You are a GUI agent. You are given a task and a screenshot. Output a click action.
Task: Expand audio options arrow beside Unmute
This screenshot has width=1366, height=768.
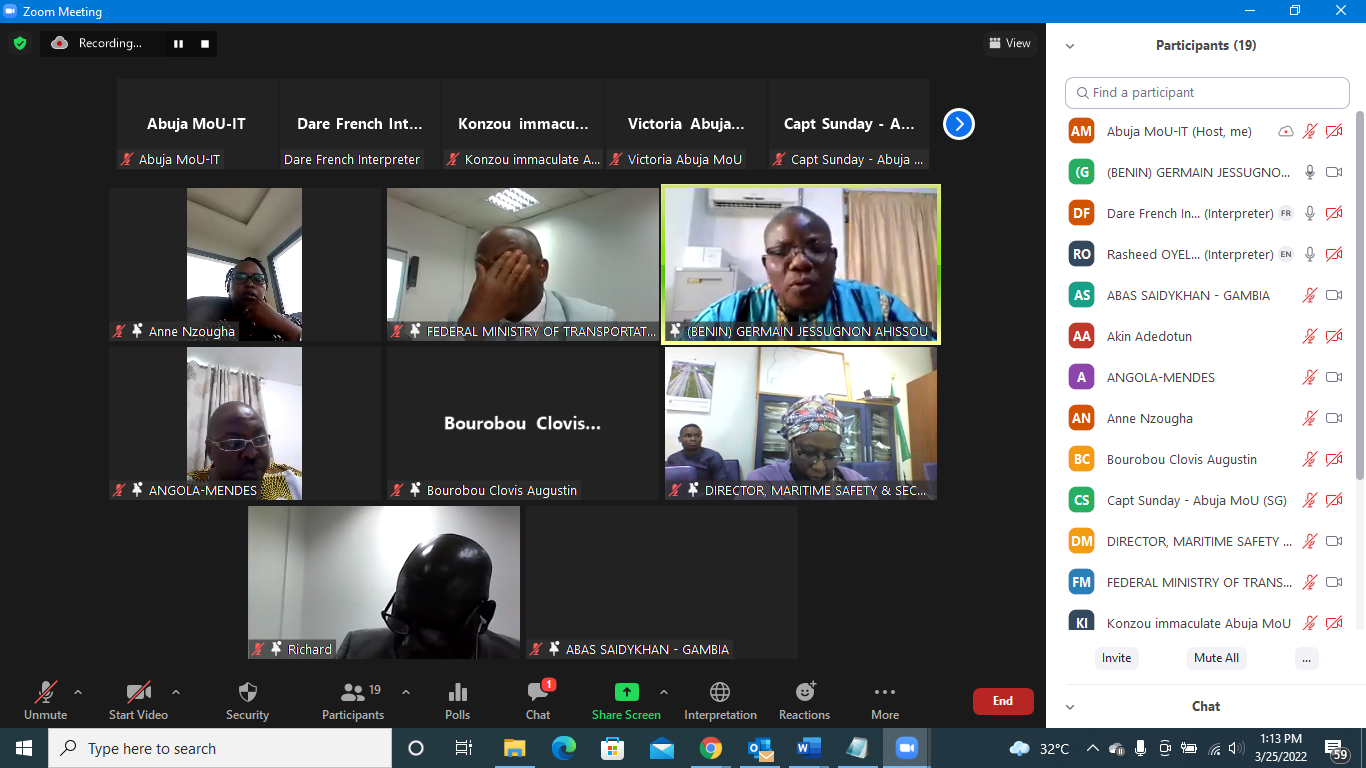(78, 692)
